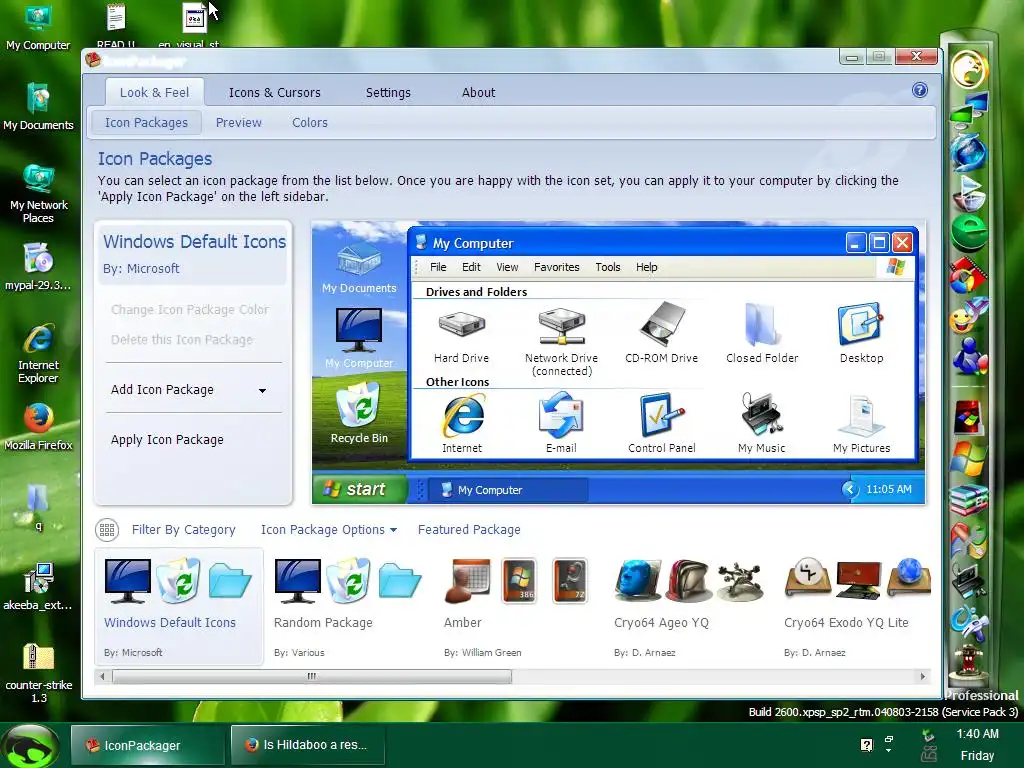1024x768 pixels.
Task: Select the Cryo64 Exodo YQ Lite package
Action: click(857, 607)
